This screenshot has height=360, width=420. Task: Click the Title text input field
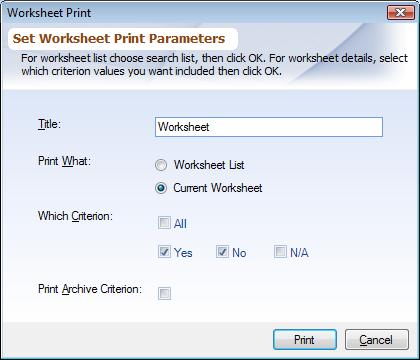pyautogui.click(x=269, y=127)
